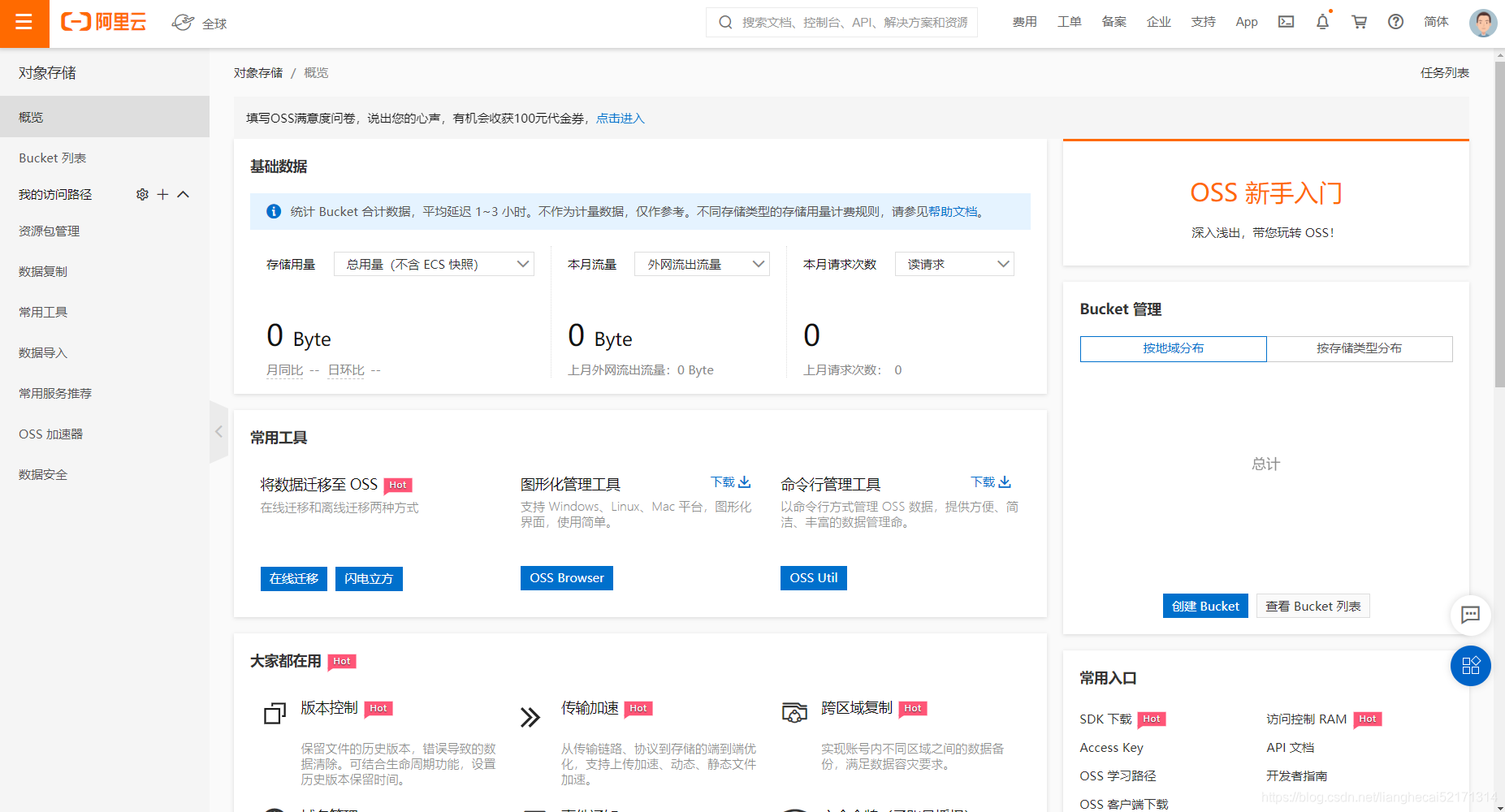Screen dimensions: 1505x812
Task: Click the 支持 top menu item
Action: pyautogui.click(x=1204, y=22)
